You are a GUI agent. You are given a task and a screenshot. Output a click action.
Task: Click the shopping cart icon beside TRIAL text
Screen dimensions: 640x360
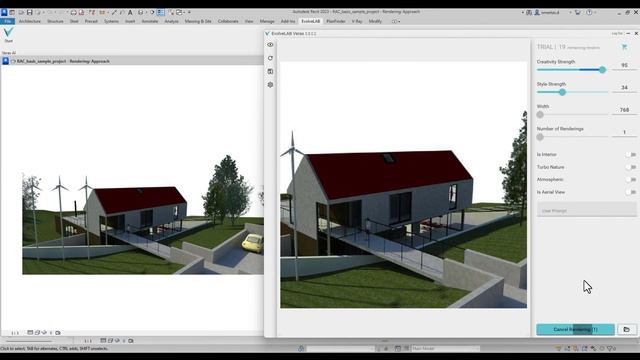624,47
